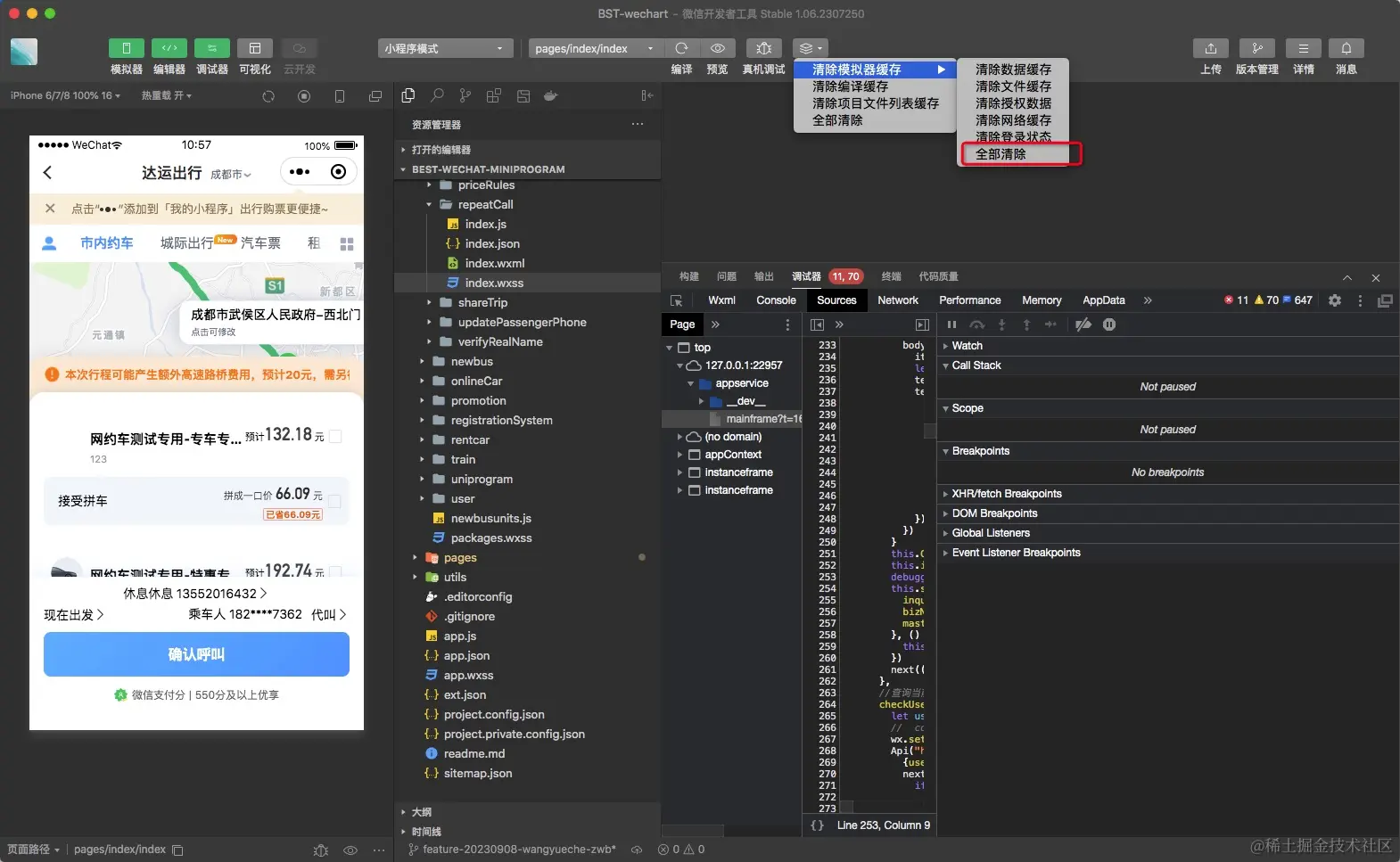This screenshot has height=862, width=1400.
Task: Open the search icon in editor sidebar
Action: coord(437,95)
